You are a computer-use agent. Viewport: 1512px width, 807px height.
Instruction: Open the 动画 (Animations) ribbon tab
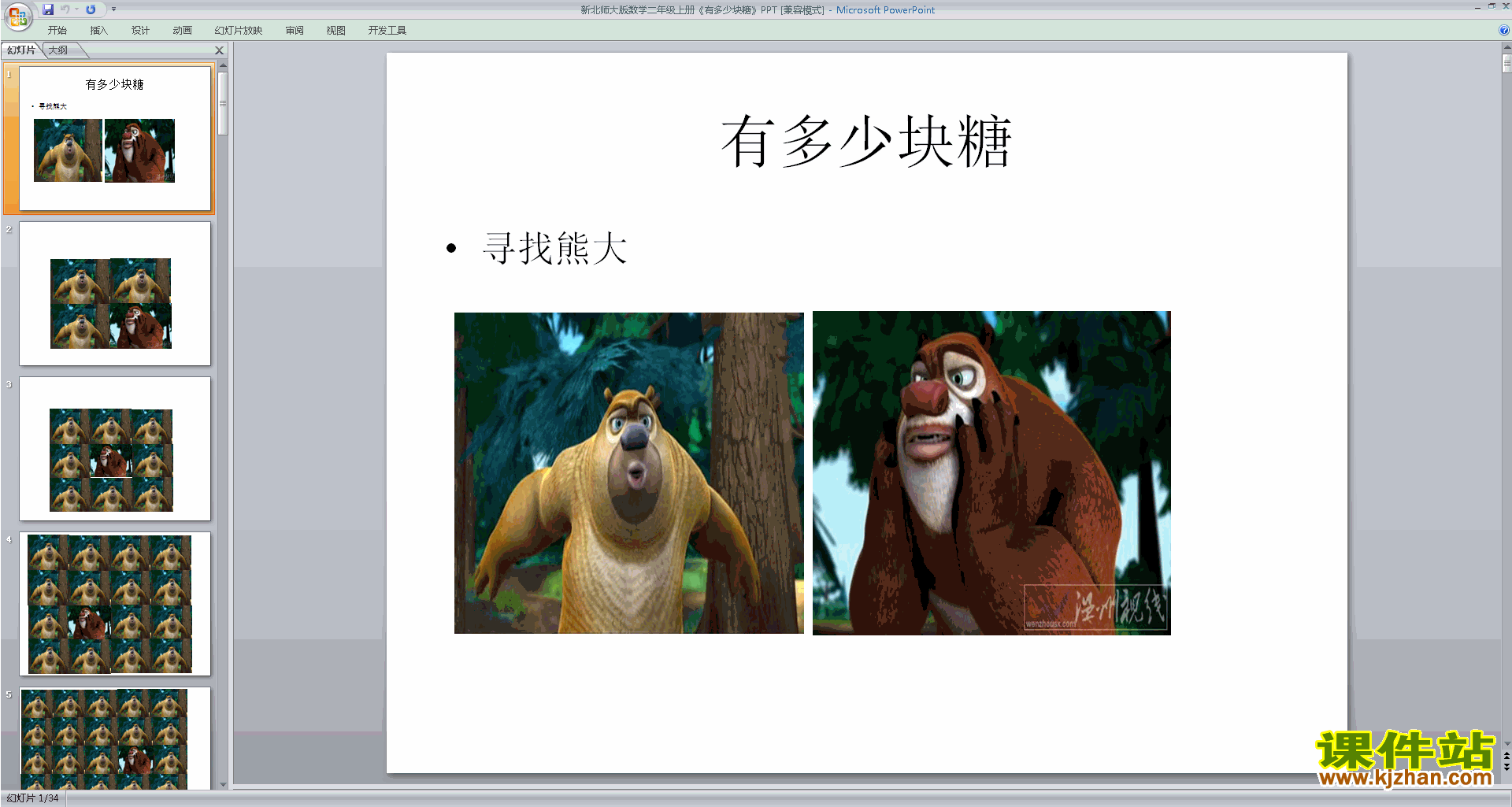click(x=183, y=30)
